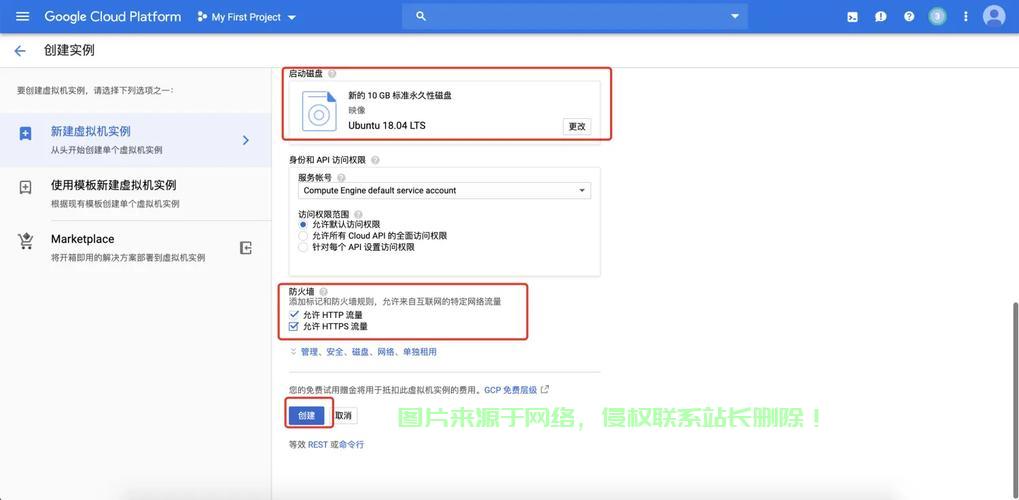Click Google Cloud Platform logo text
Screen dimensions: 1019x500
click(x=113, y=17)
